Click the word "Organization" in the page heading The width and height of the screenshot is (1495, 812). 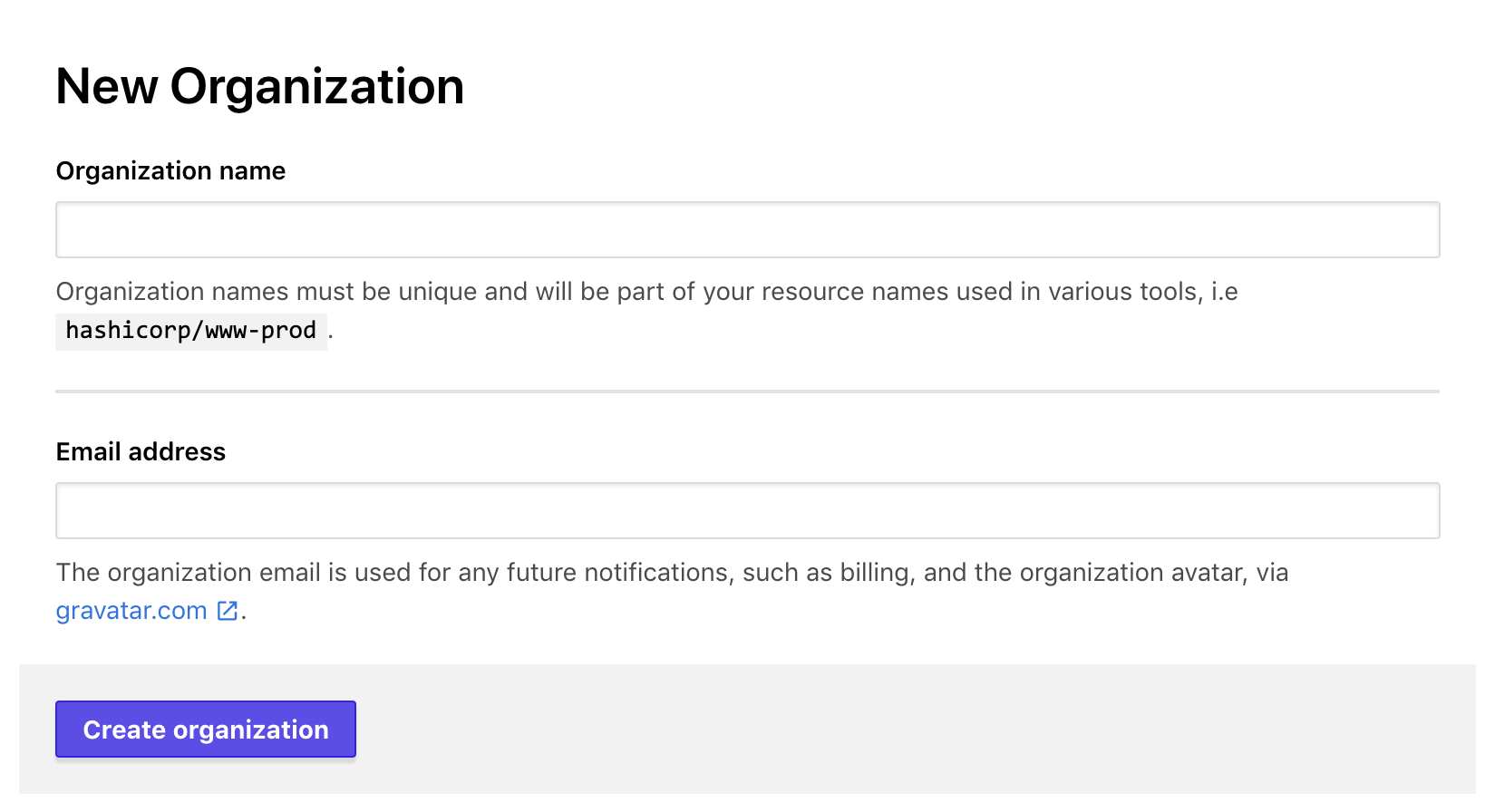click(317, 87)
